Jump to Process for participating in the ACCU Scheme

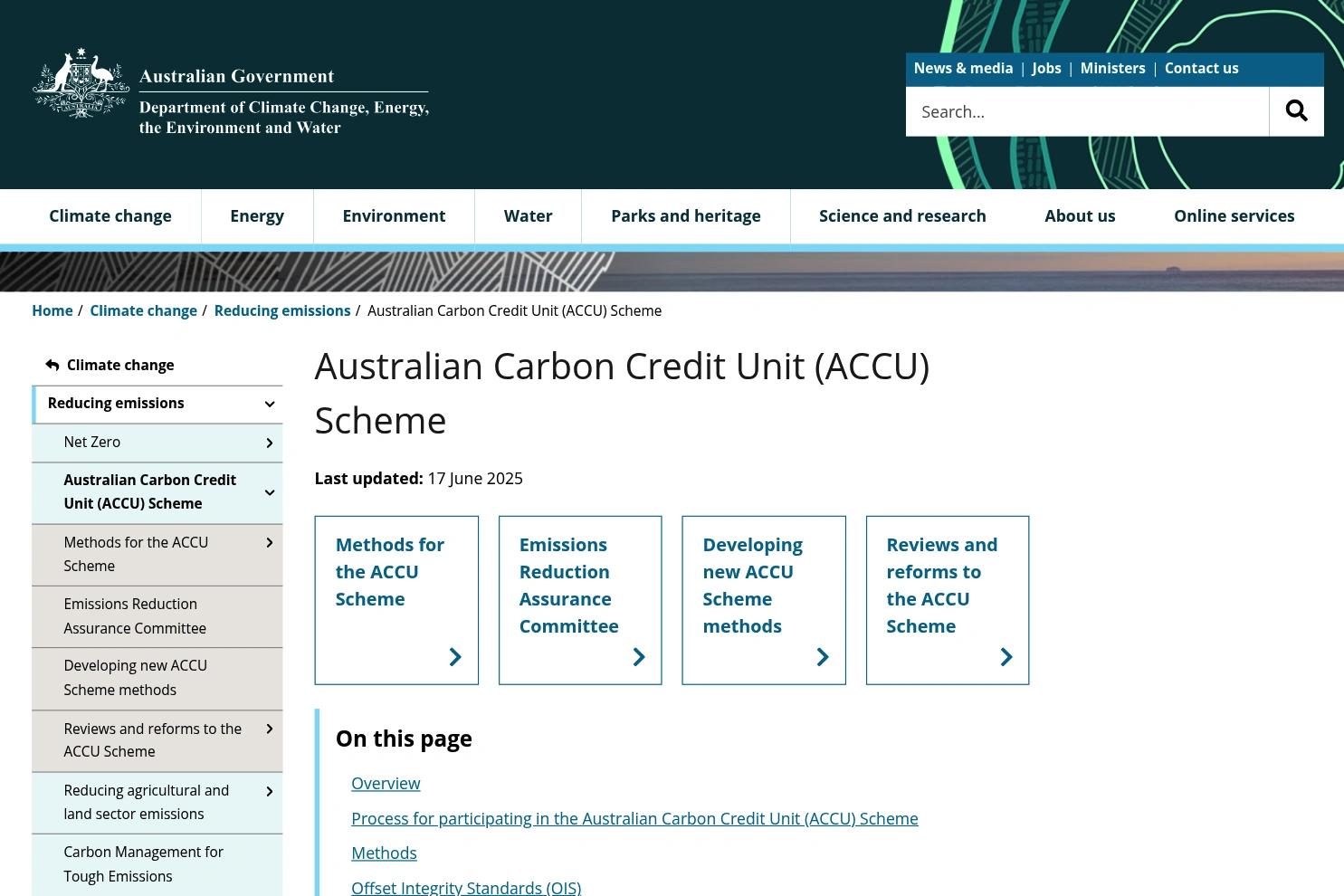(634, 818)
